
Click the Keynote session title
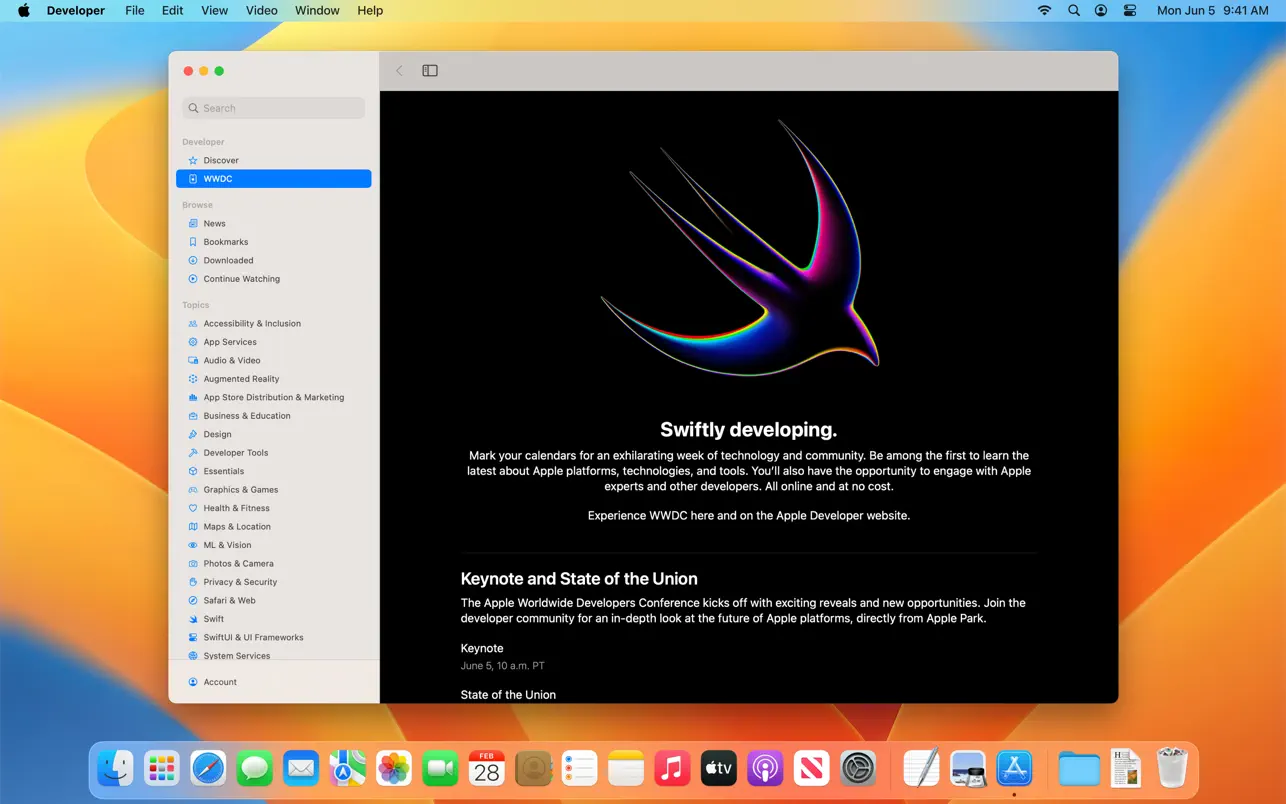(x=482, y=648)
